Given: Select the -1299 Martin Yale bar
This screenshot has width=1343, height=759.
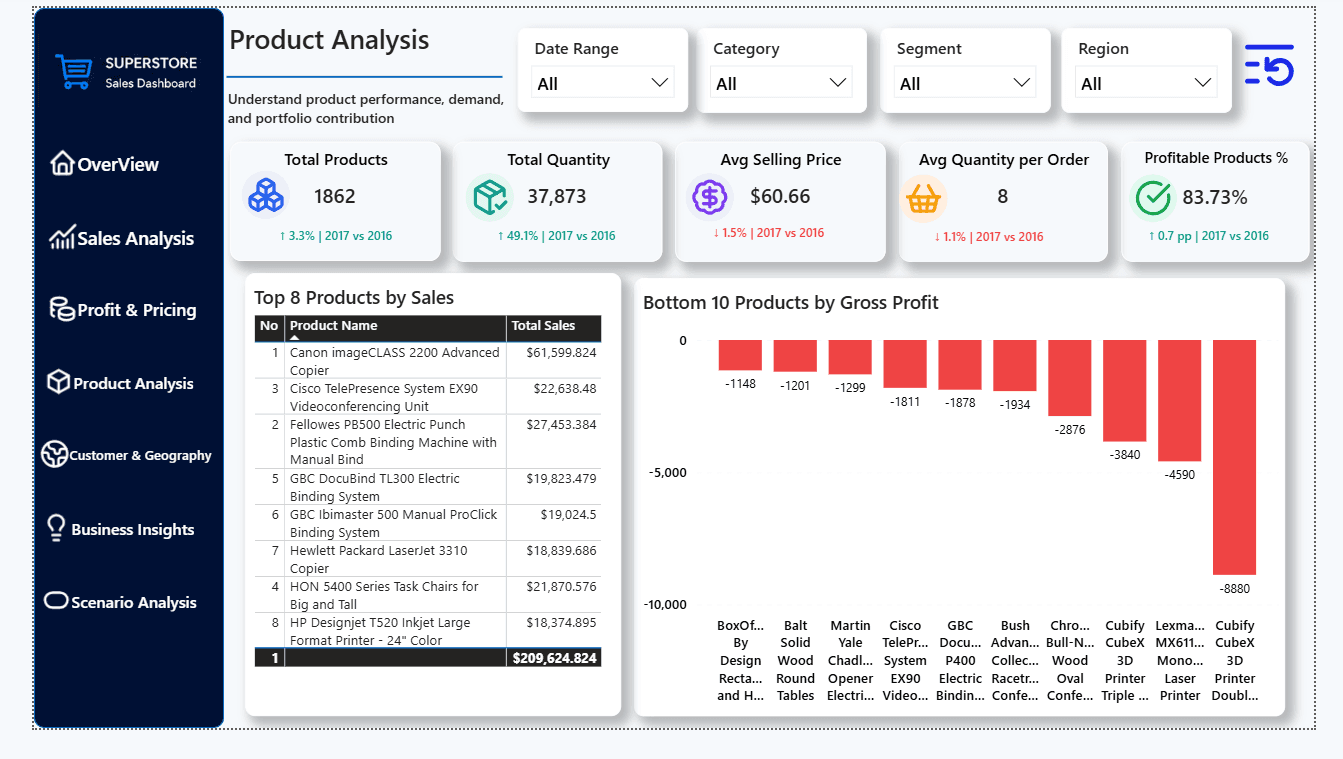Looking at the screenshot, I should (x=849, y=357).
